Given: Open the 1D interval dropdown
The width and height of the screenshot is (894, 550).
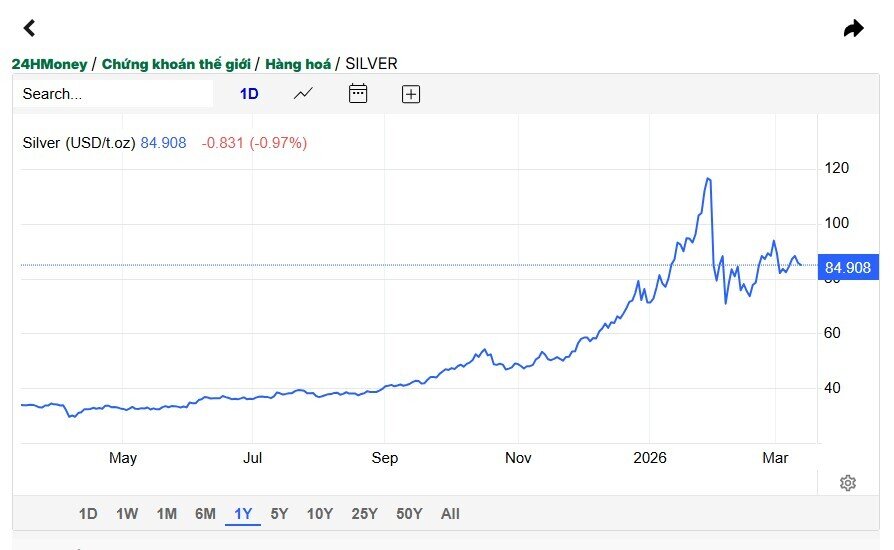Looking at the screenshot, I should [x=249, y=94].
